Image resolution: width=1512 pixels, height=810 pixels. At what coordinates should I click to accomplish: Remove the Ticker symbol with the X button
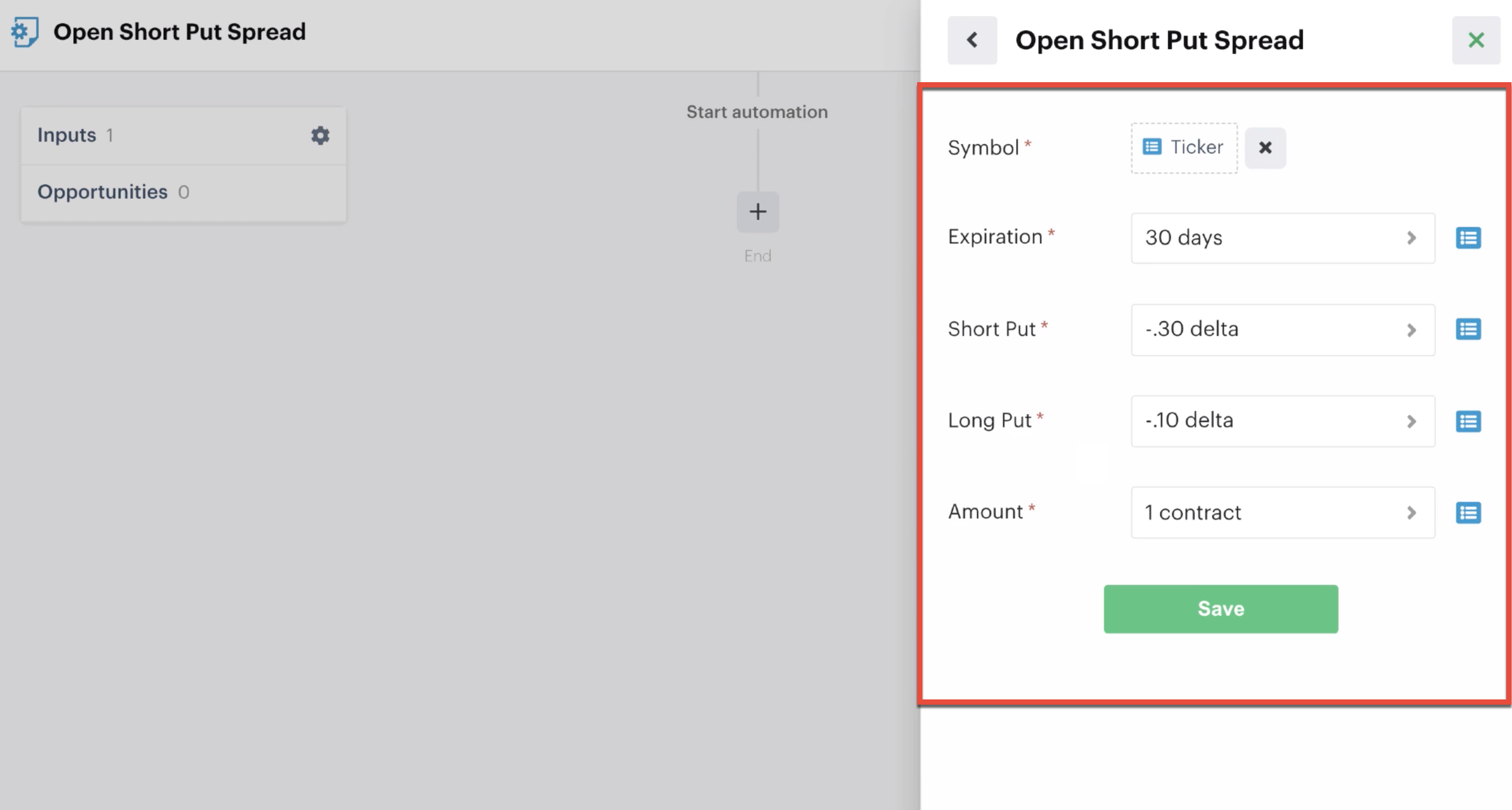coord(1266,148)
